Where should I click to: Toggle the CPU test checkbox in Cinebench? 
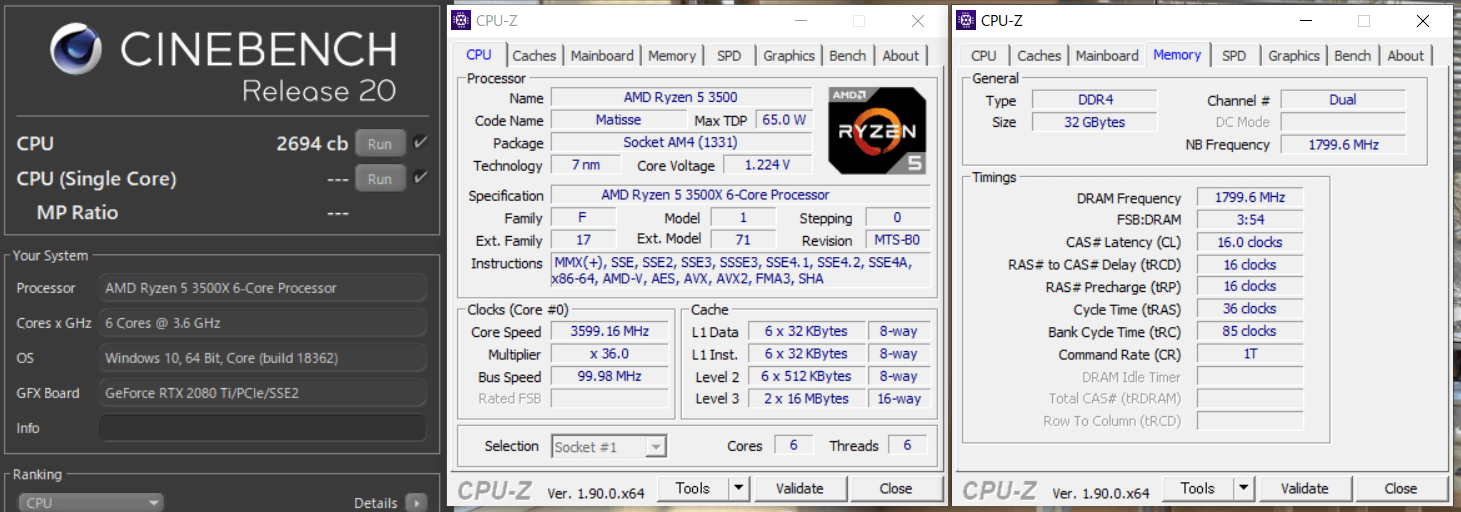pyautogui.click(x=420, y=143)
